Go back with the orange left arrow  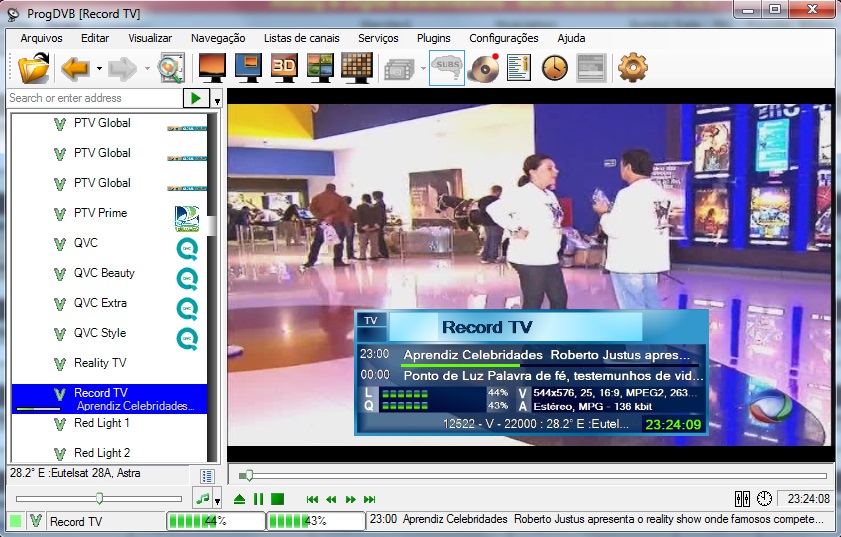pyautogui.click(x=75, y=69)
